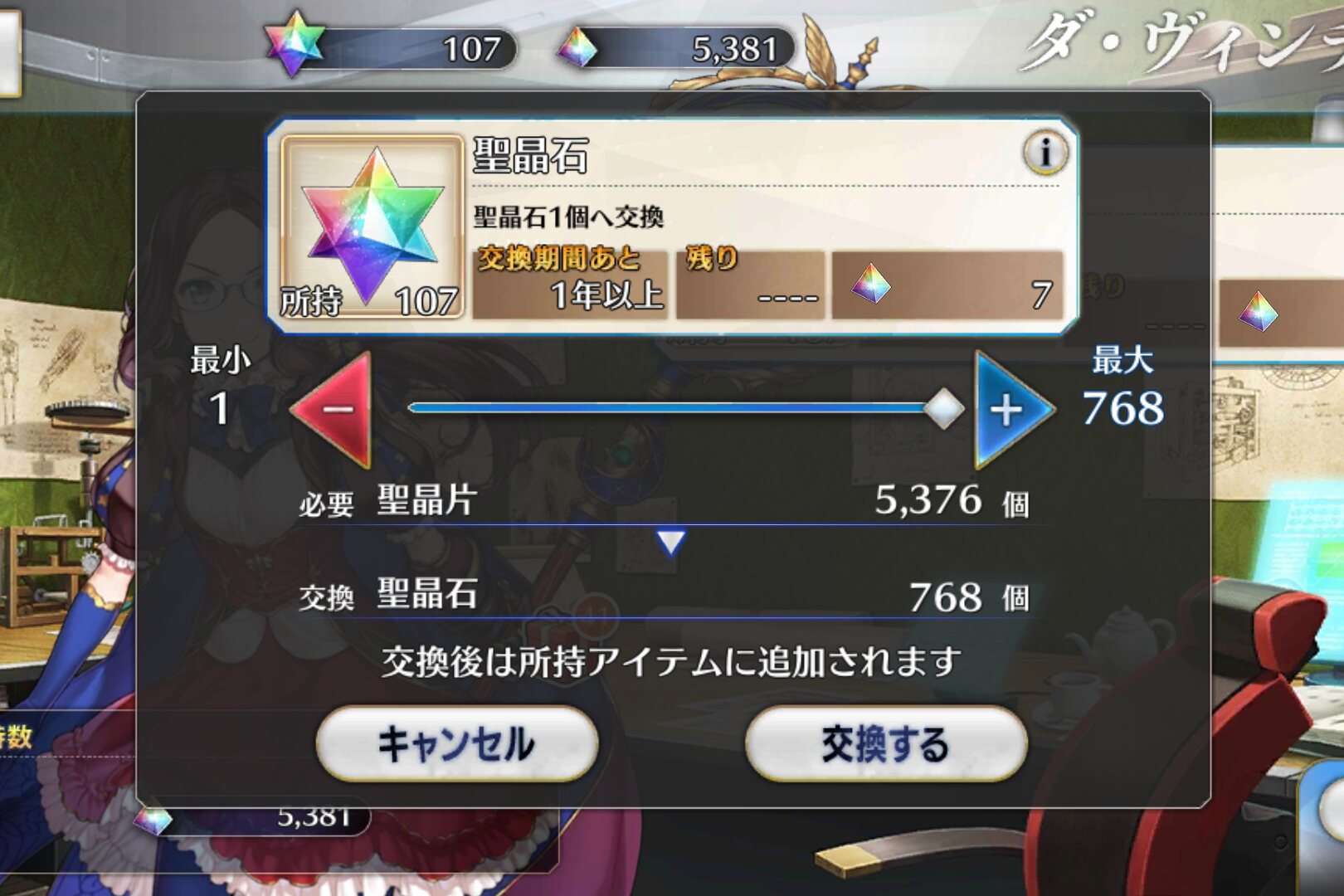Viewport: 1344px width, 896px height.
Task: Tap the fragment icon beside bottom 5,381 counter
Action: (153, 821)
